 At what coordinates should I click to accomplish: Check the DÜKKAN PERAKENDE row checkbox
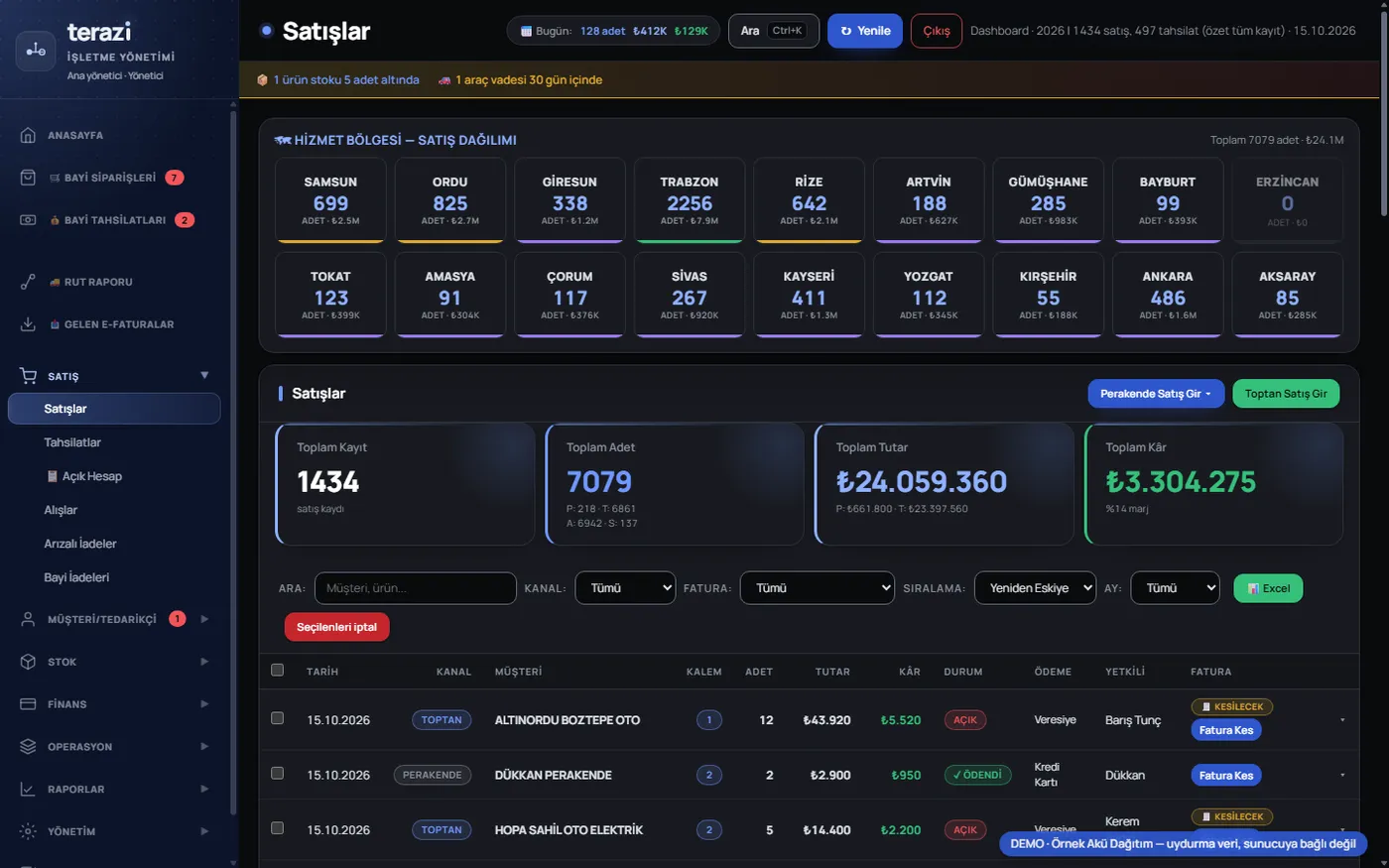tap(277, 773)
